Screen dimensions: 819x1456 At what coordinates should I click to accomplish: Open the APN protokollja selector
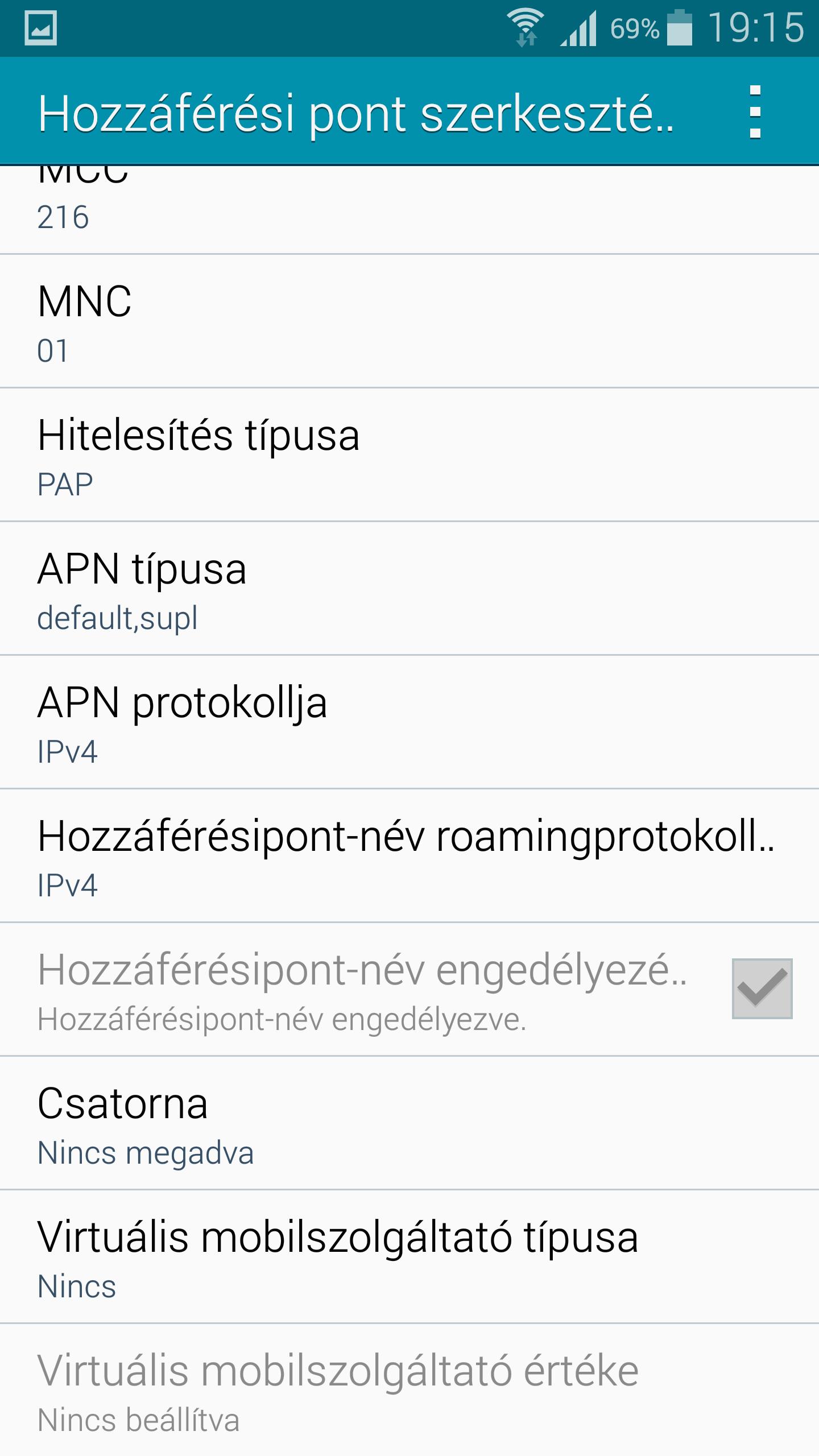409,722
